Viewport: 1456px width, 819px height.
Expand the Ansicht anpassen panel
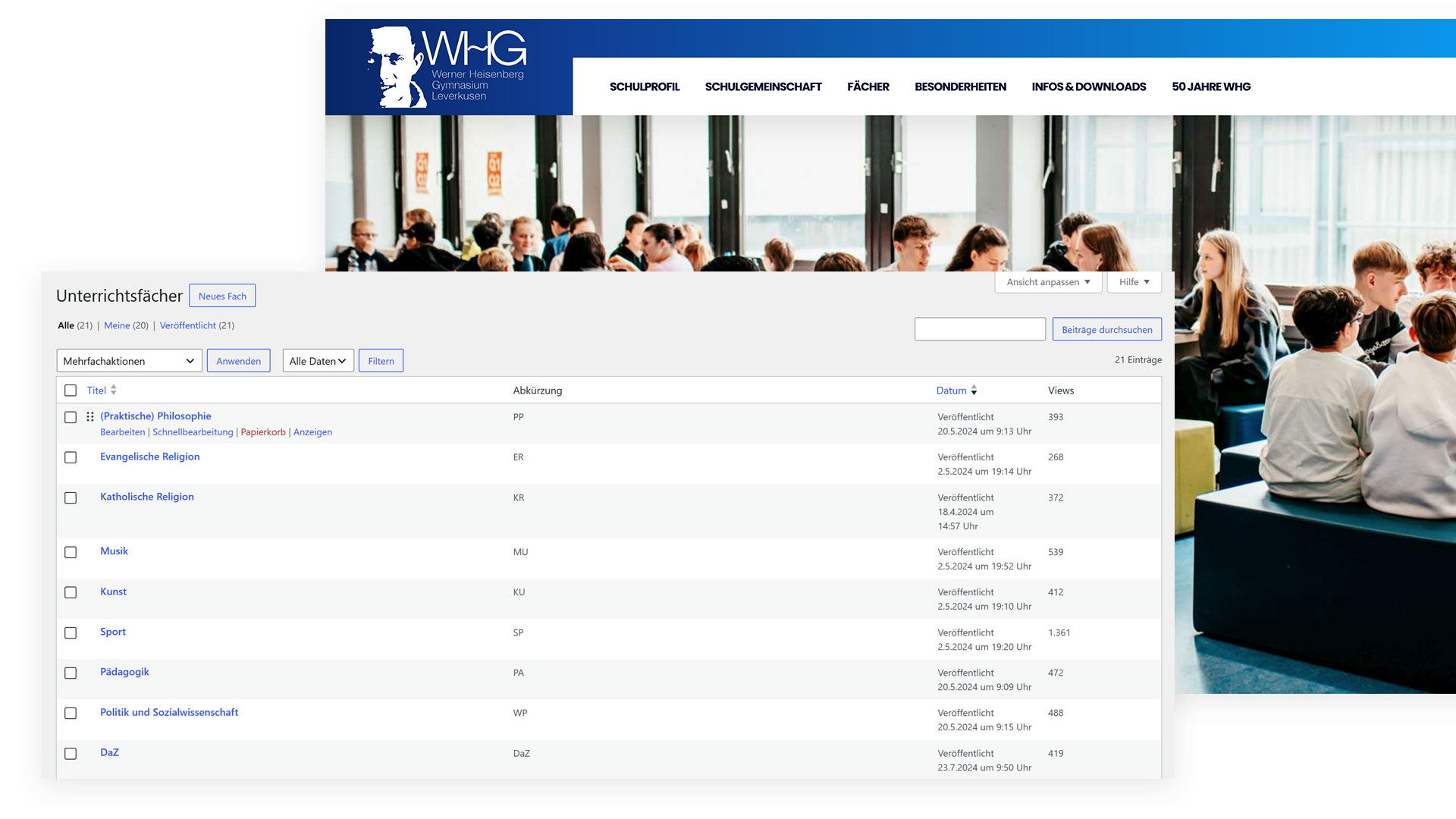[1048, 282]
